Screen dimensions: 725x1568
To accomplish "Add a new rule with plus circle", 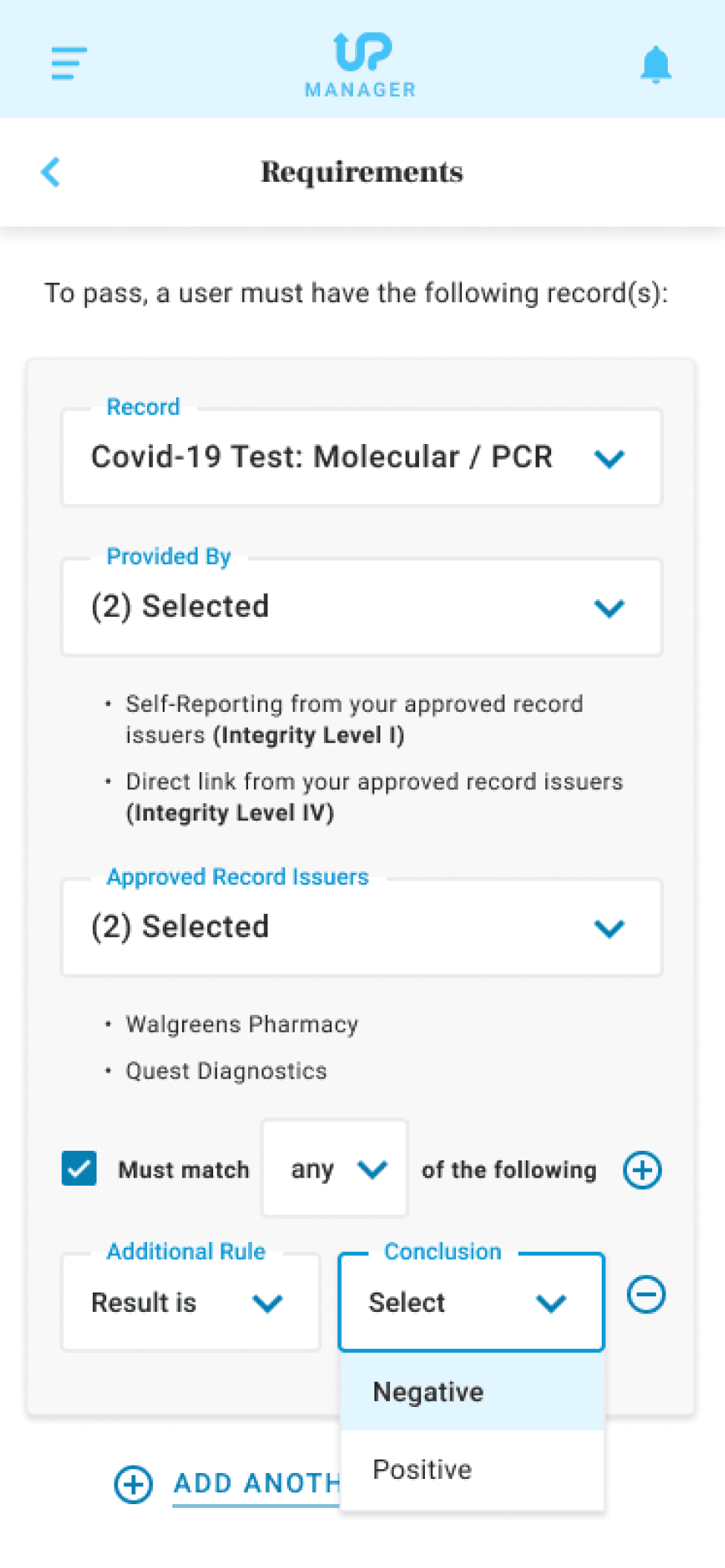I will [642, 1170].
